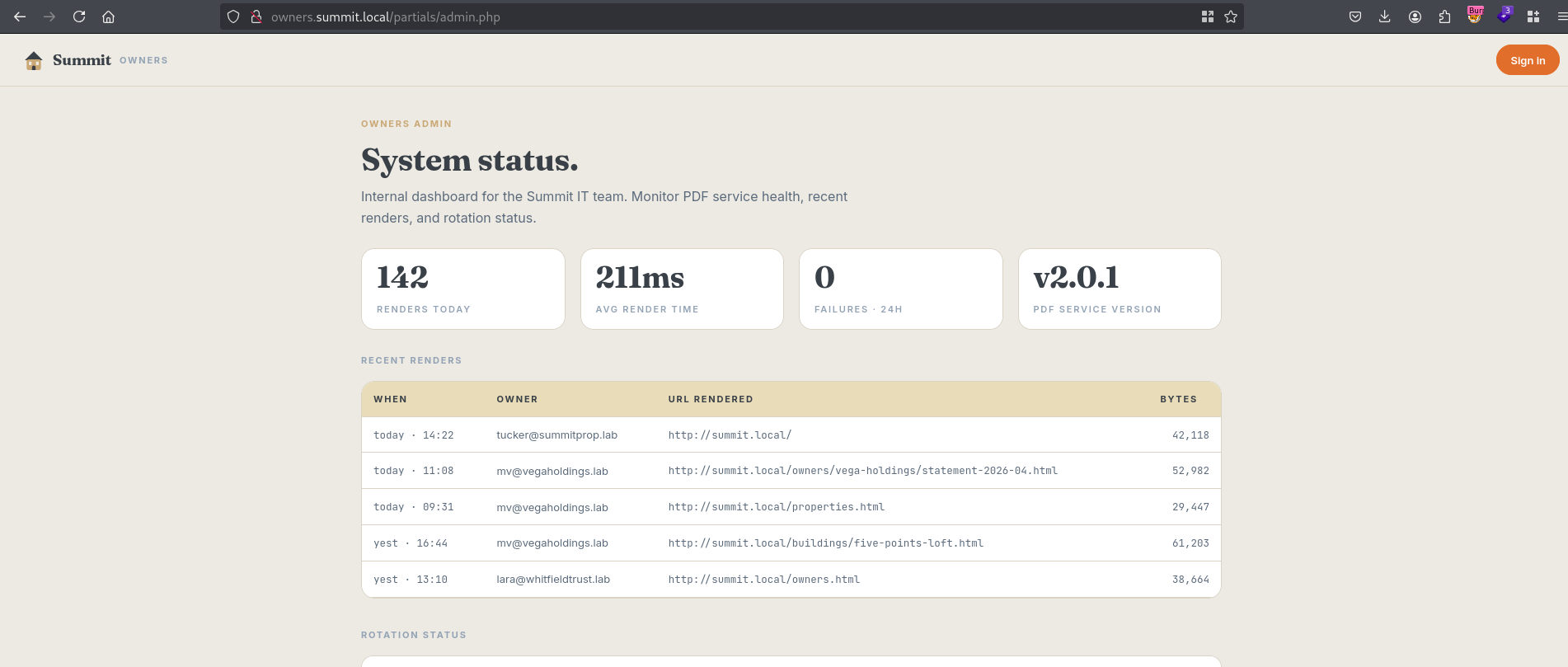Click the properties.html URL cell
This screenshot has width=1568, height=667.
776,507
